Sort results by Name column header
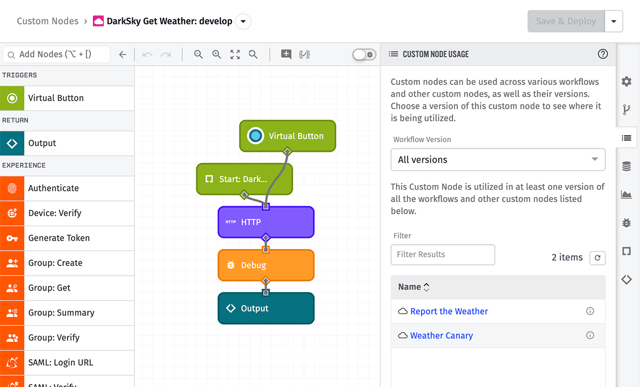The image size is (640, 387). 413,287
